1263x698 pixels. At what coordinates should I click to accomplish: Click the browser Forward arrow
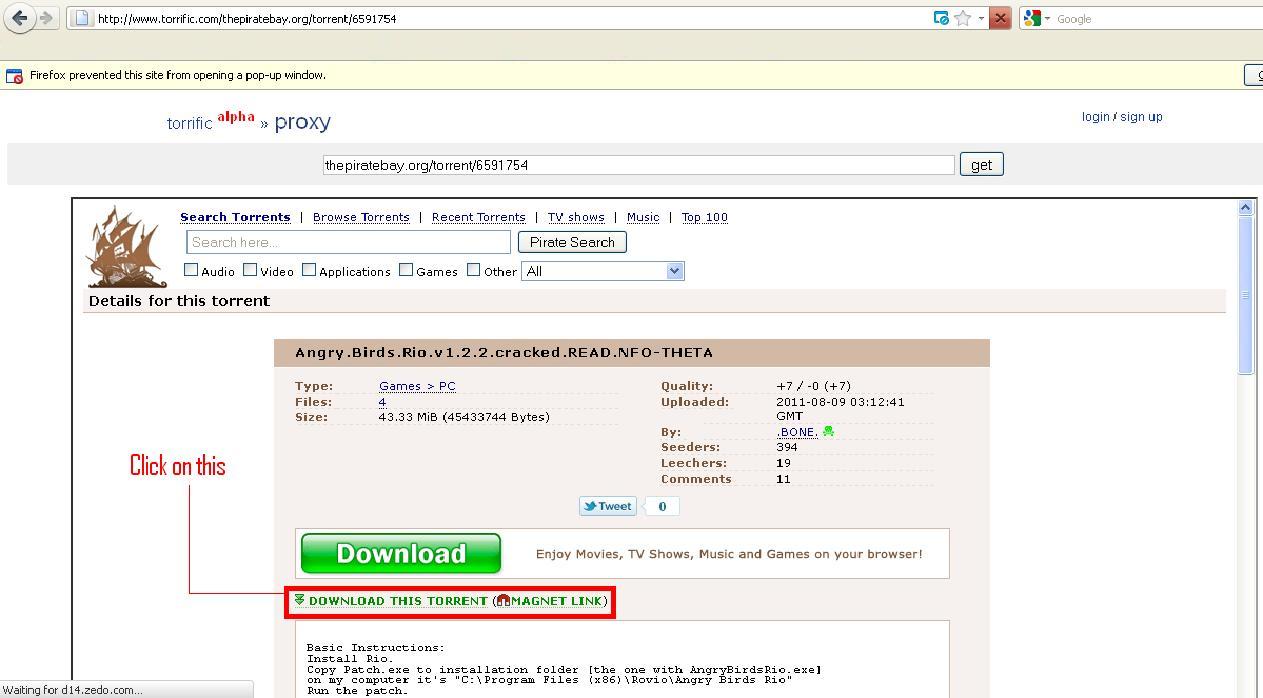[45, 18]
